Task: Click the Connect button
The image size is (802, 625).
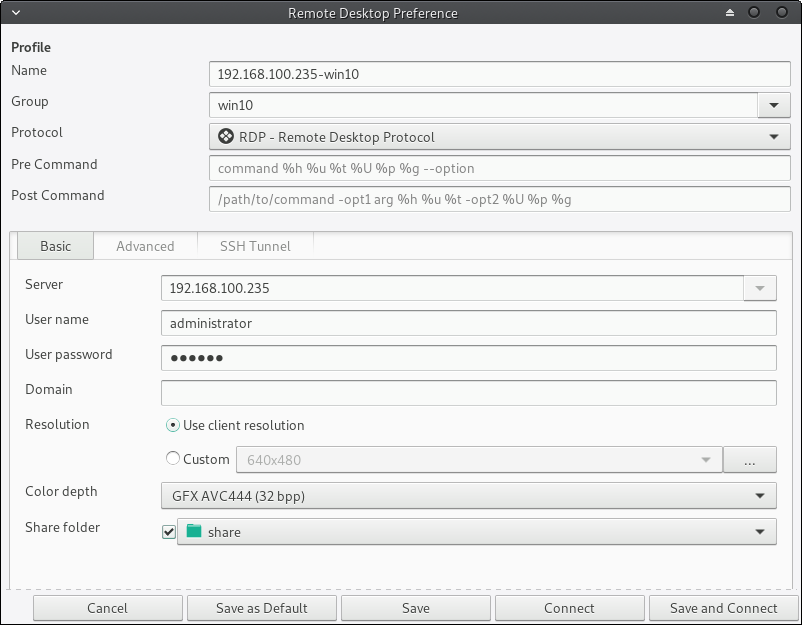Action: point(569,608)
